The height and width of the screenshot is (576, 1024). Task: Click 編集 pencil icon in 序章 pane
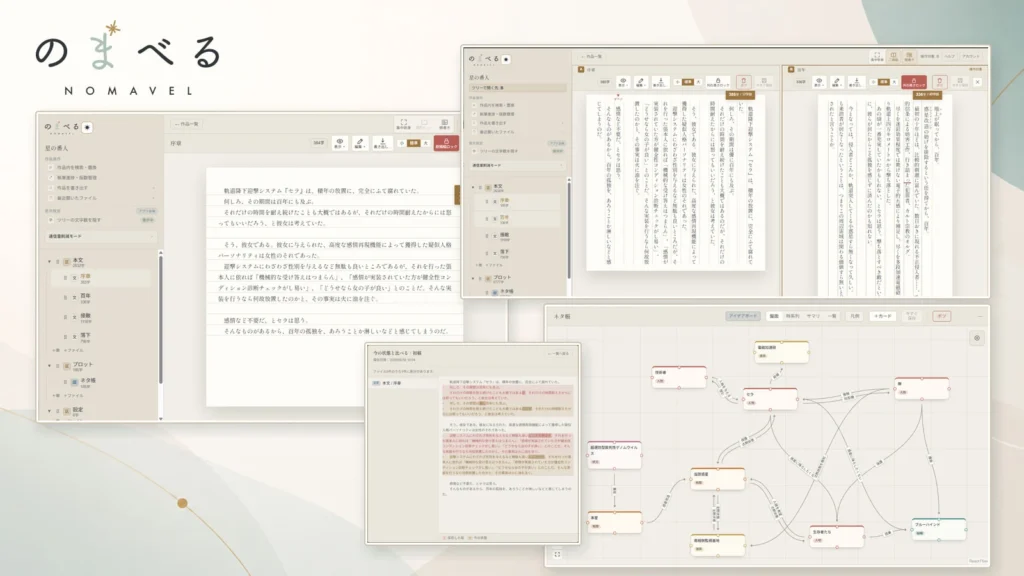641,82
